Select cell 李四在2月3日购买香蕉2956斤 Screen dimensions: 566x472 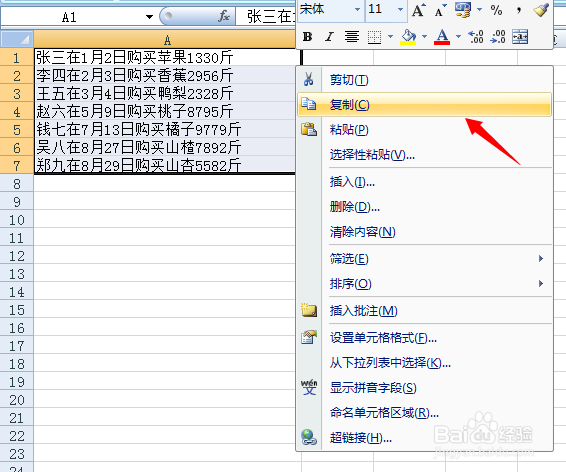click(165, 75)
